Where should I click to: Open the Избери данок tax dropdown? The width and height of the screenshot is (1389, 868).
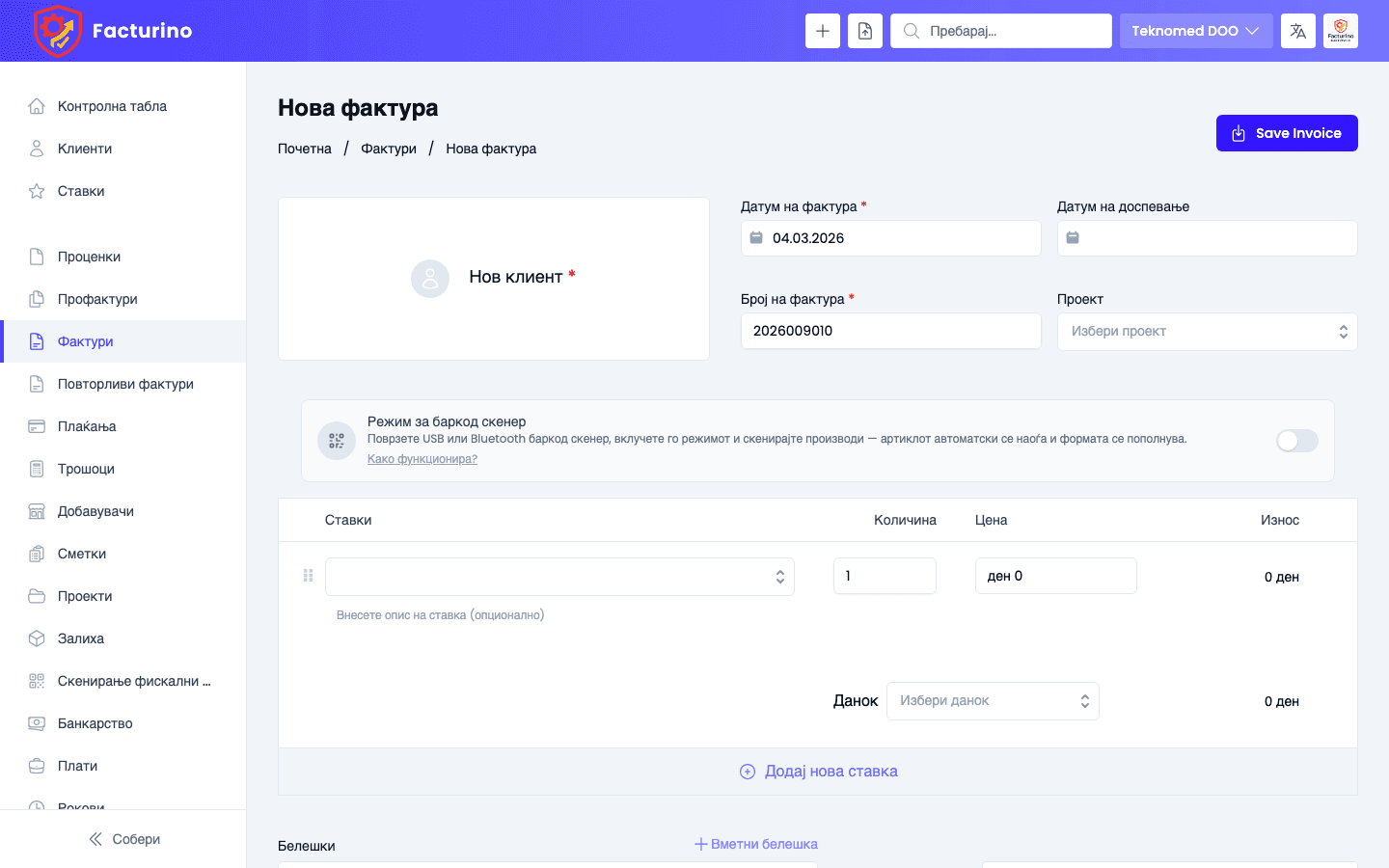tap(993, 700)
